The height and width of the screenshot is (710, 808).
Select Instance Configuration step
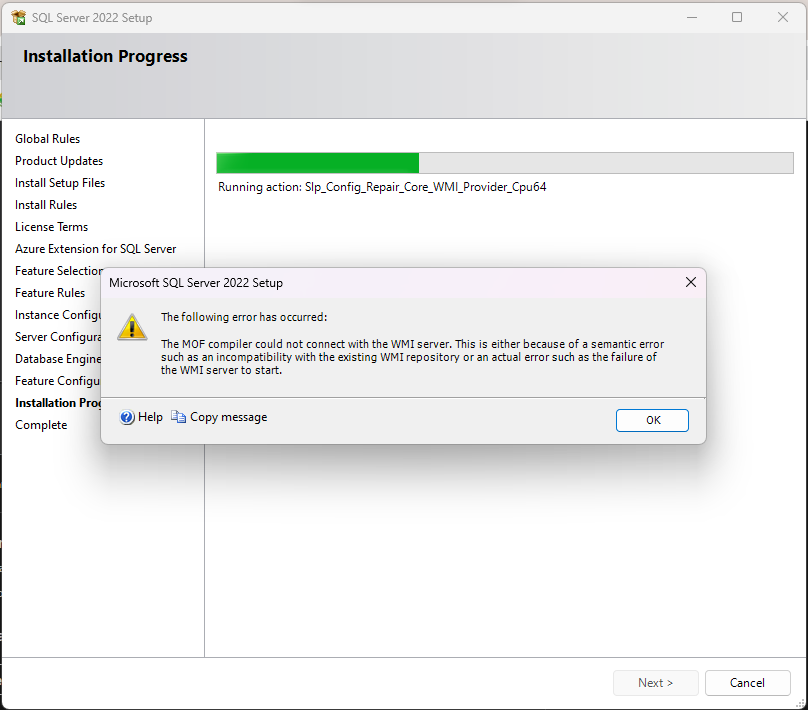[x=58, y=315]
